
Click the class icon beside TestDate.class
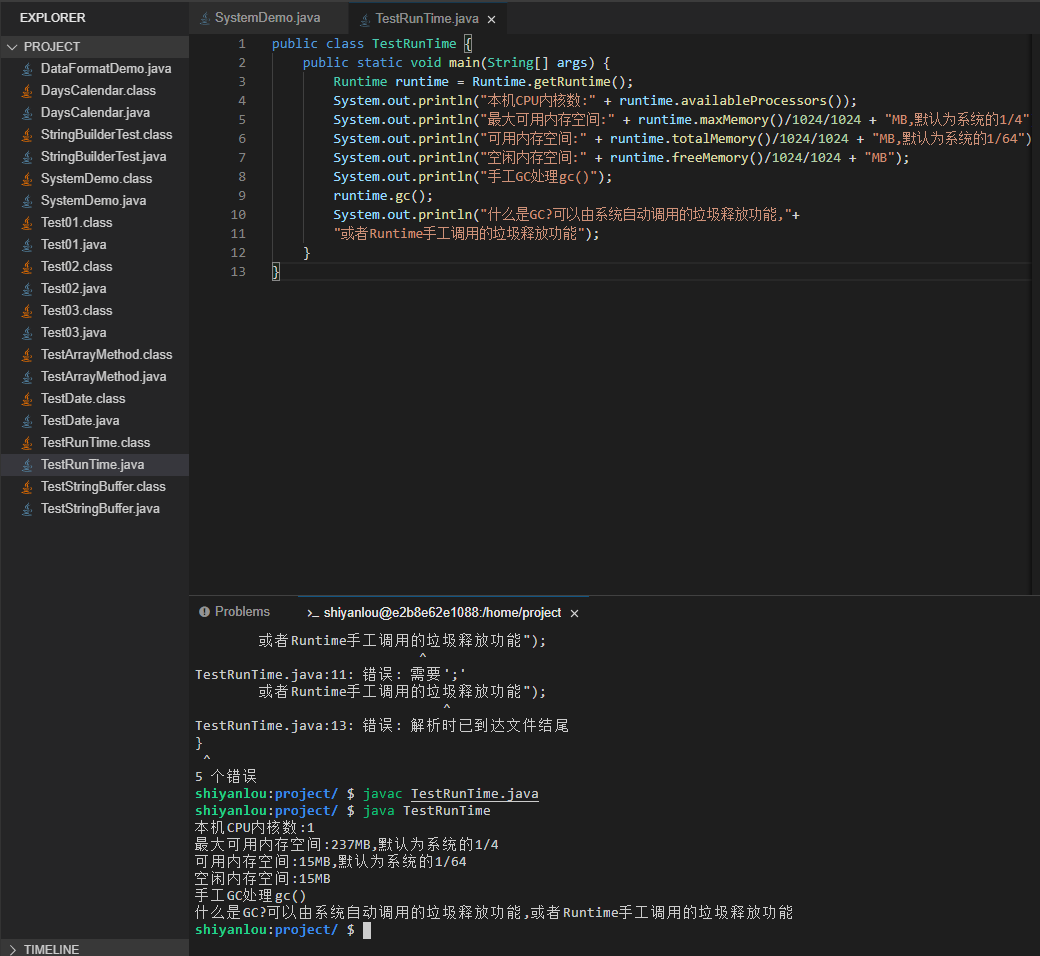tap(27, 399)
